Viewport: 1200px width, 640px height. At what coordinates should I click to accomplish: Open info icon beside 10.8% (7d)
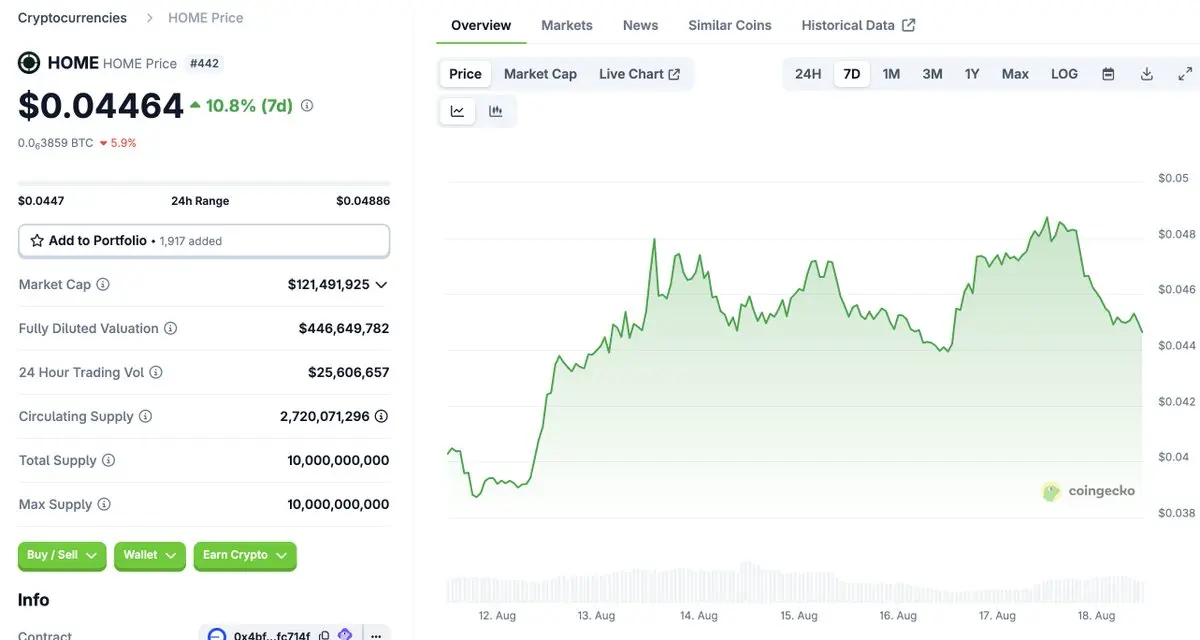[307, 105]
